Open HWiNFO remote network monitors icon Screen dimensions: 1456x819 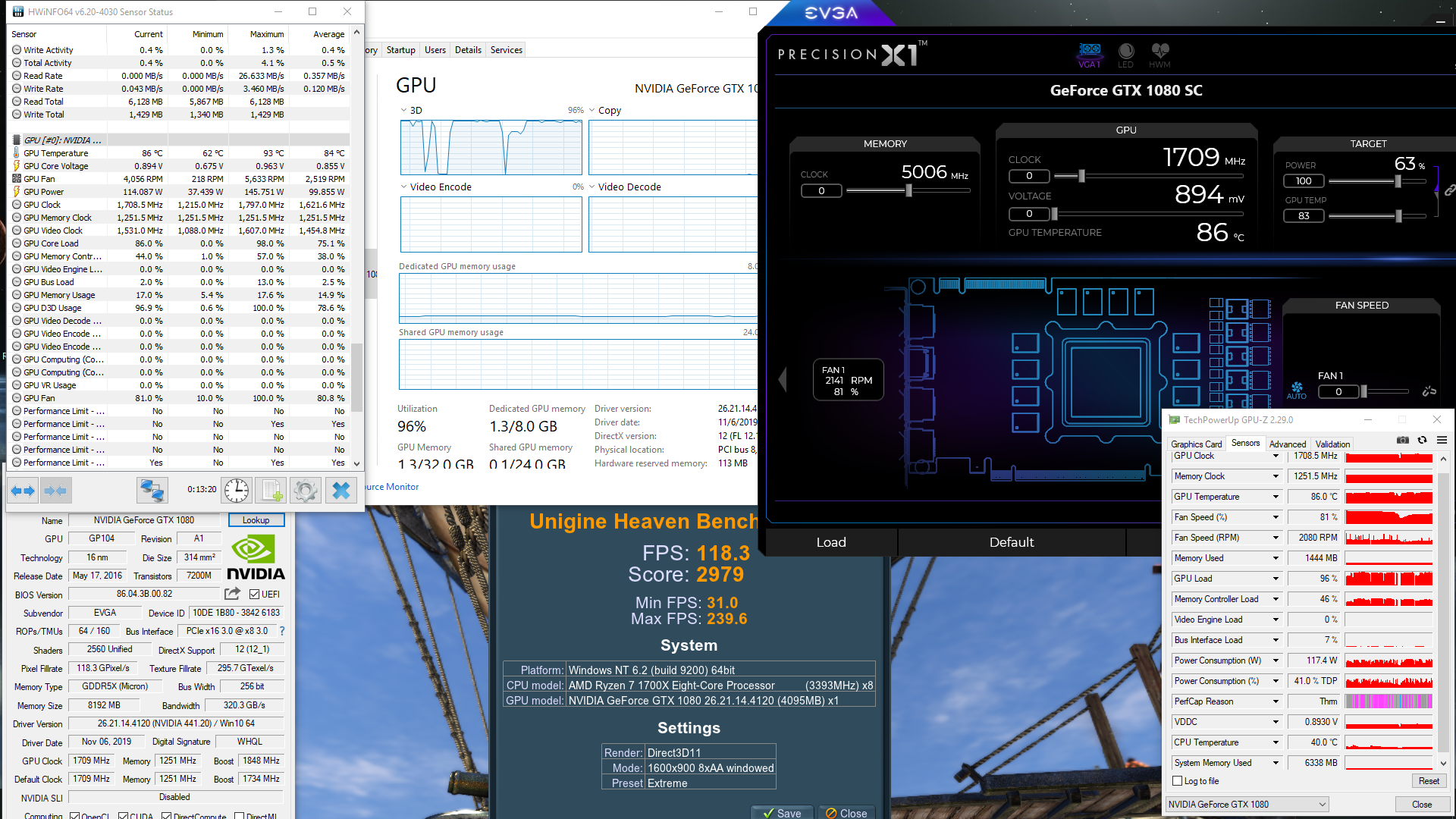[x=152, y=491]
